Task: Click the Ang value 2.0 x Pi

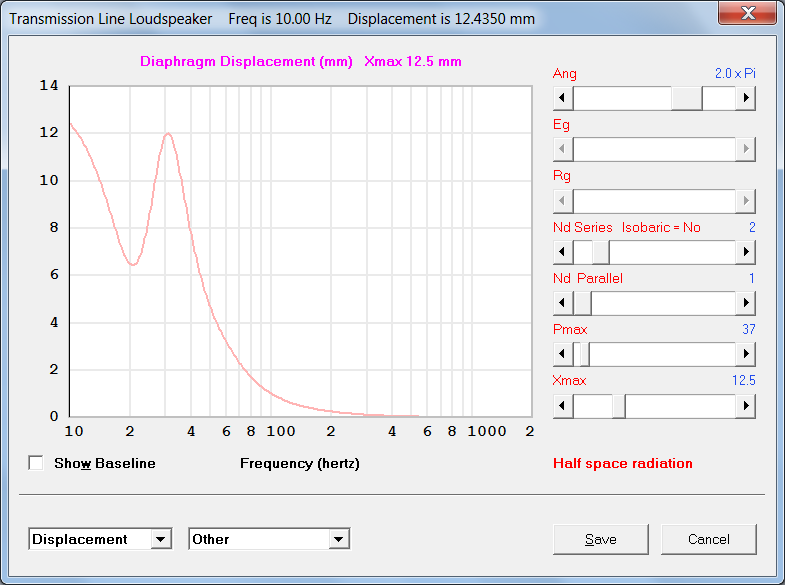Action: tap(735, 74)
